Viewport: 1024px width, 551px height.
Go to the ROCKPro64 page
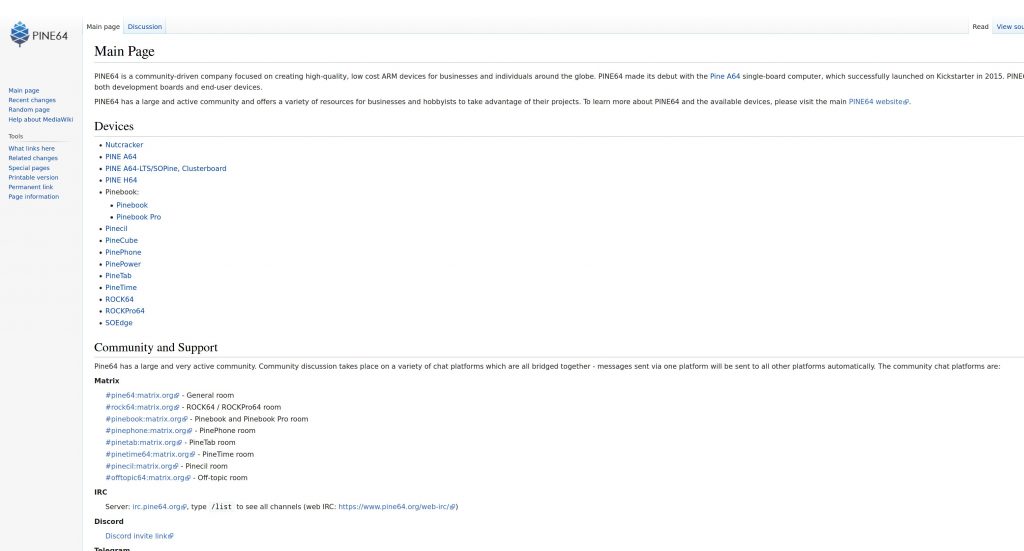[125, 311]
